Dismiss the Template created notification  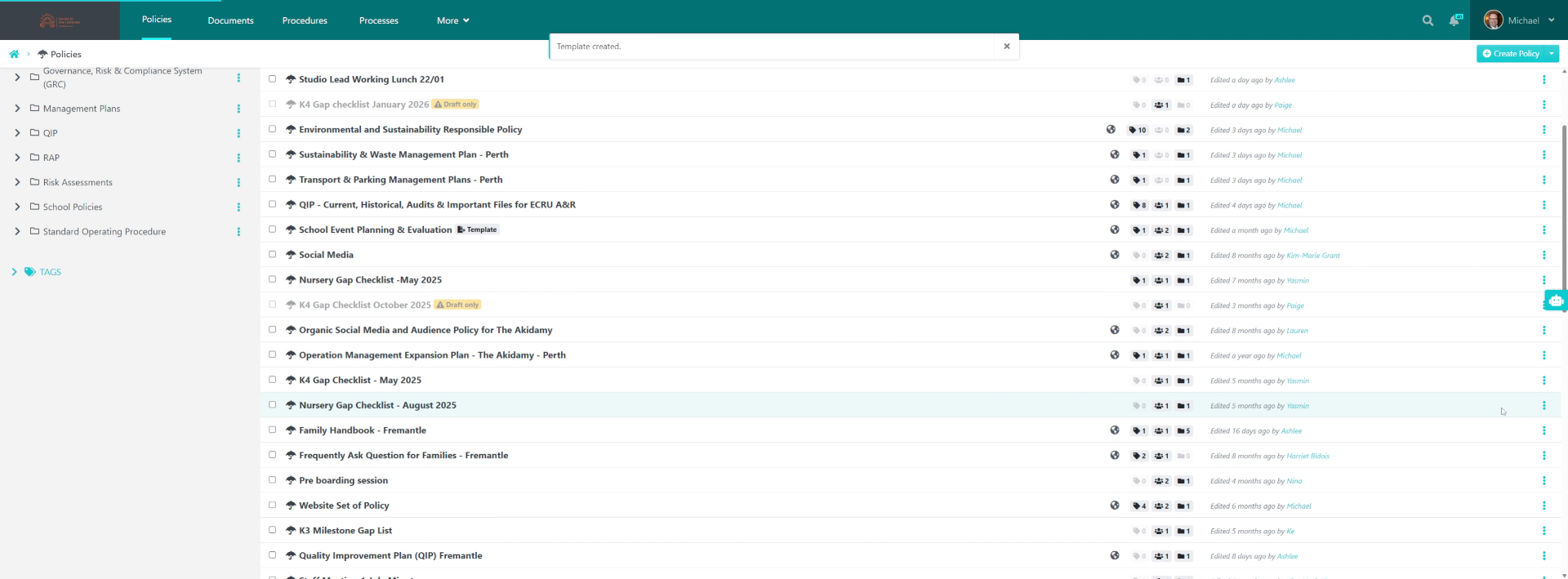tap(1007, 47)
